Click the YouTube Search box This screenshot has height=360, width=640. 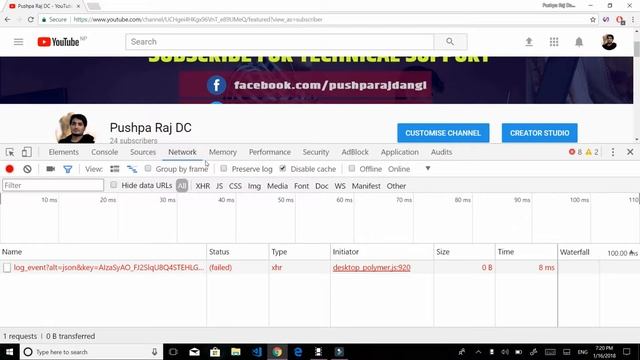280,42
